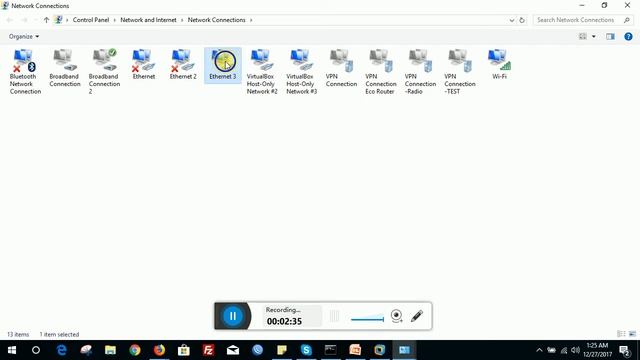
Task: Expand the chevron after Control Panel breadcrumb
Action: (115, 20)
